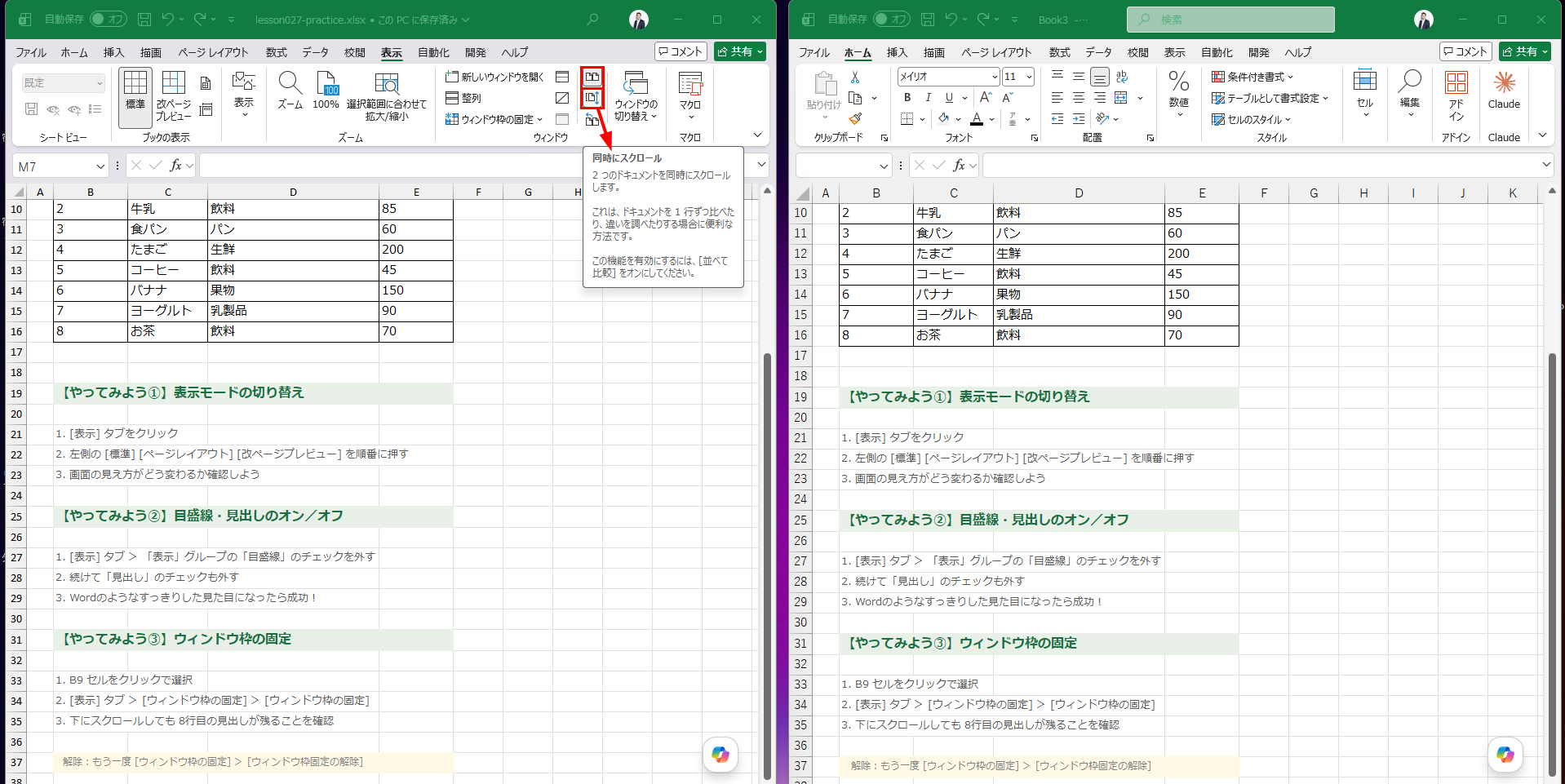
Task: Increase font size in Book3
Action: pyautogui.click(x=986, y=98)
